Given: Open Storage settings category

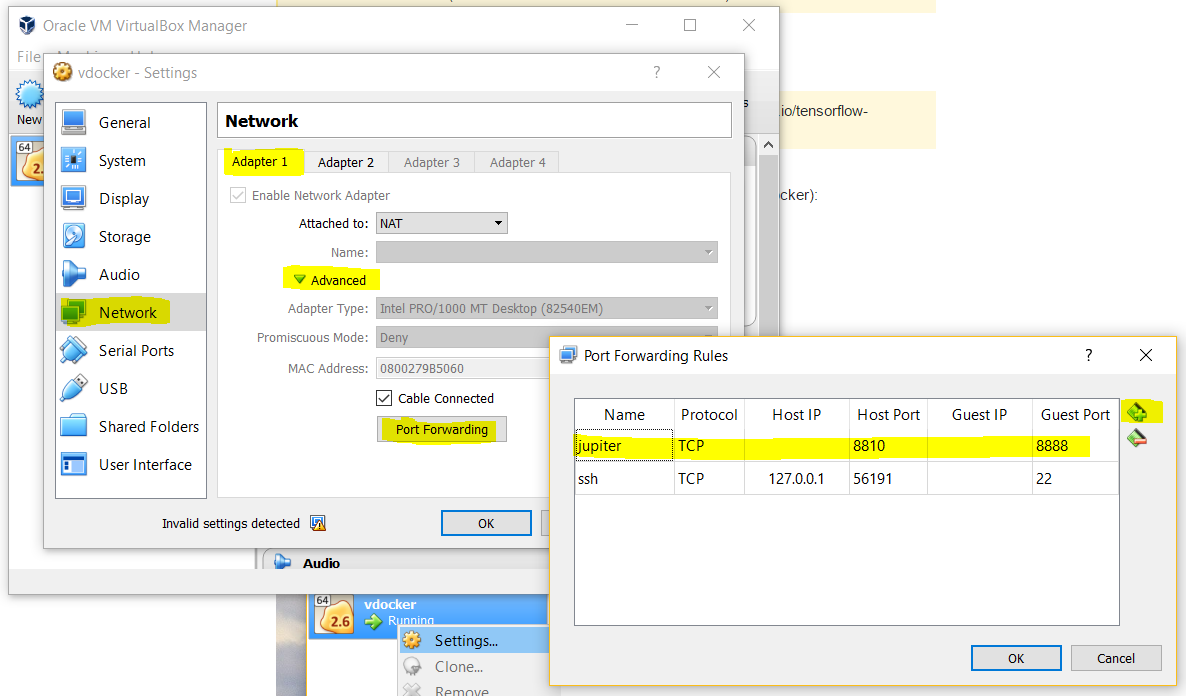Looking at the screenshot, I should (130, 237).
